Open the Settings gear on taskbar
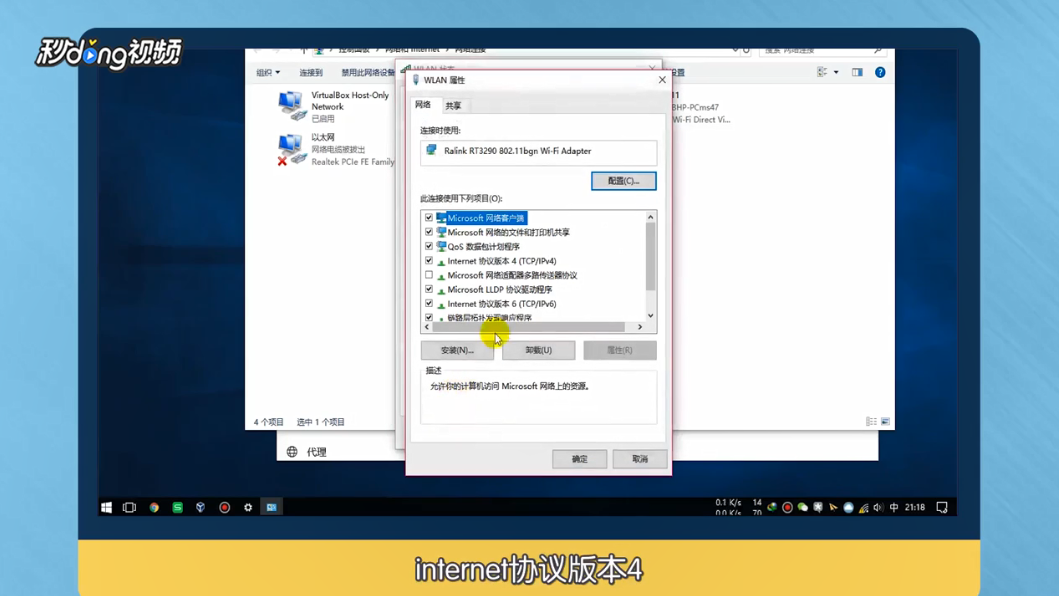Viewport: 1059px width, 596px height. tap(248, 507)
